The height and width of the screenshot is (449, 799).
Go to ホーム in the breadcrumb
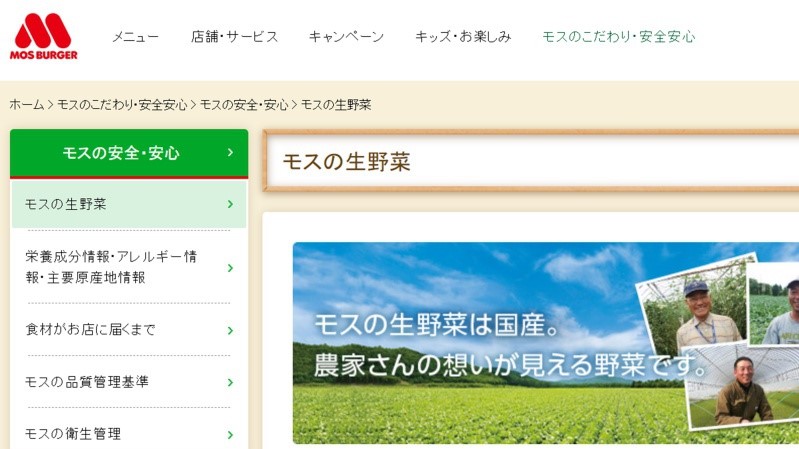tap(26, 104)
